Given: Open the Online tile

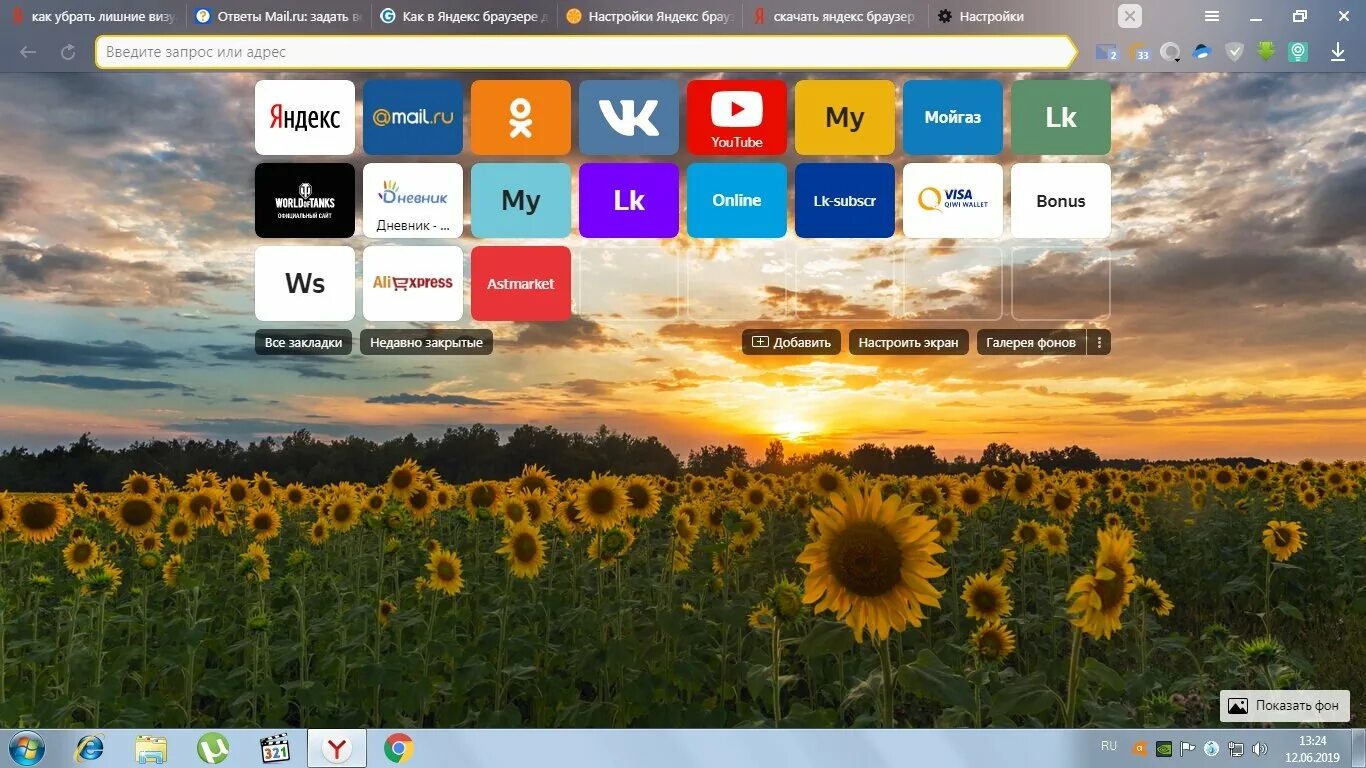Looking at the screenshot, I should coord(737,200).
